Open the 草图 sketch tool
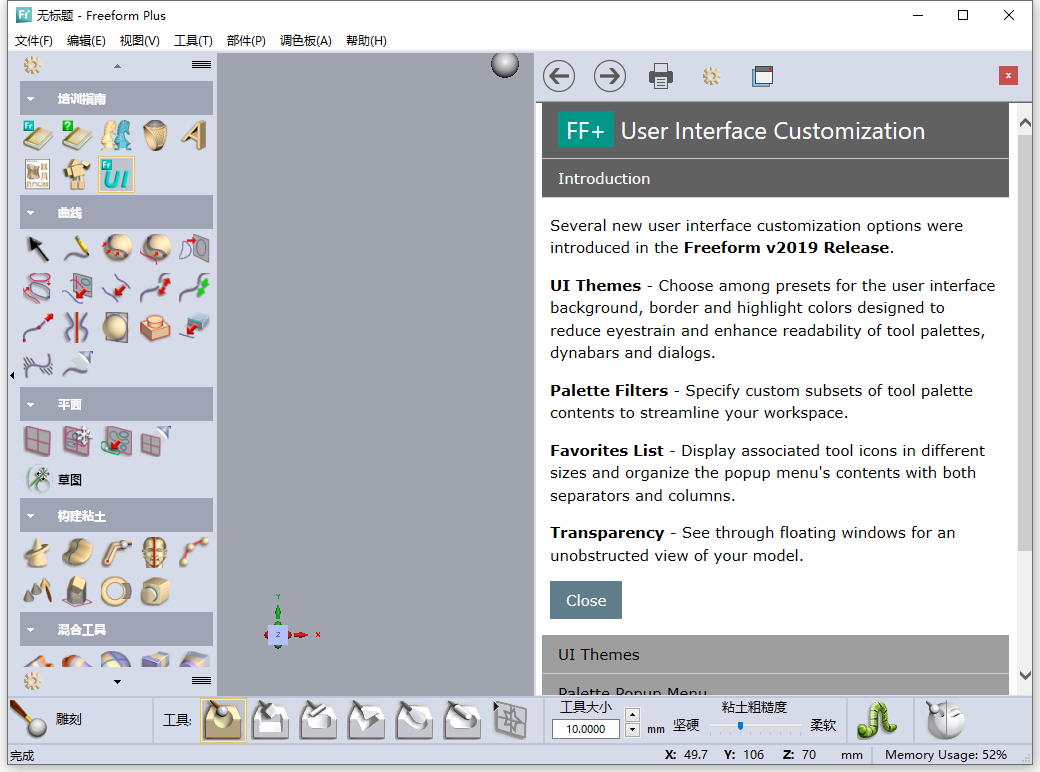Viewport: 1040px width, 772px height. click(x=54, y=479)
